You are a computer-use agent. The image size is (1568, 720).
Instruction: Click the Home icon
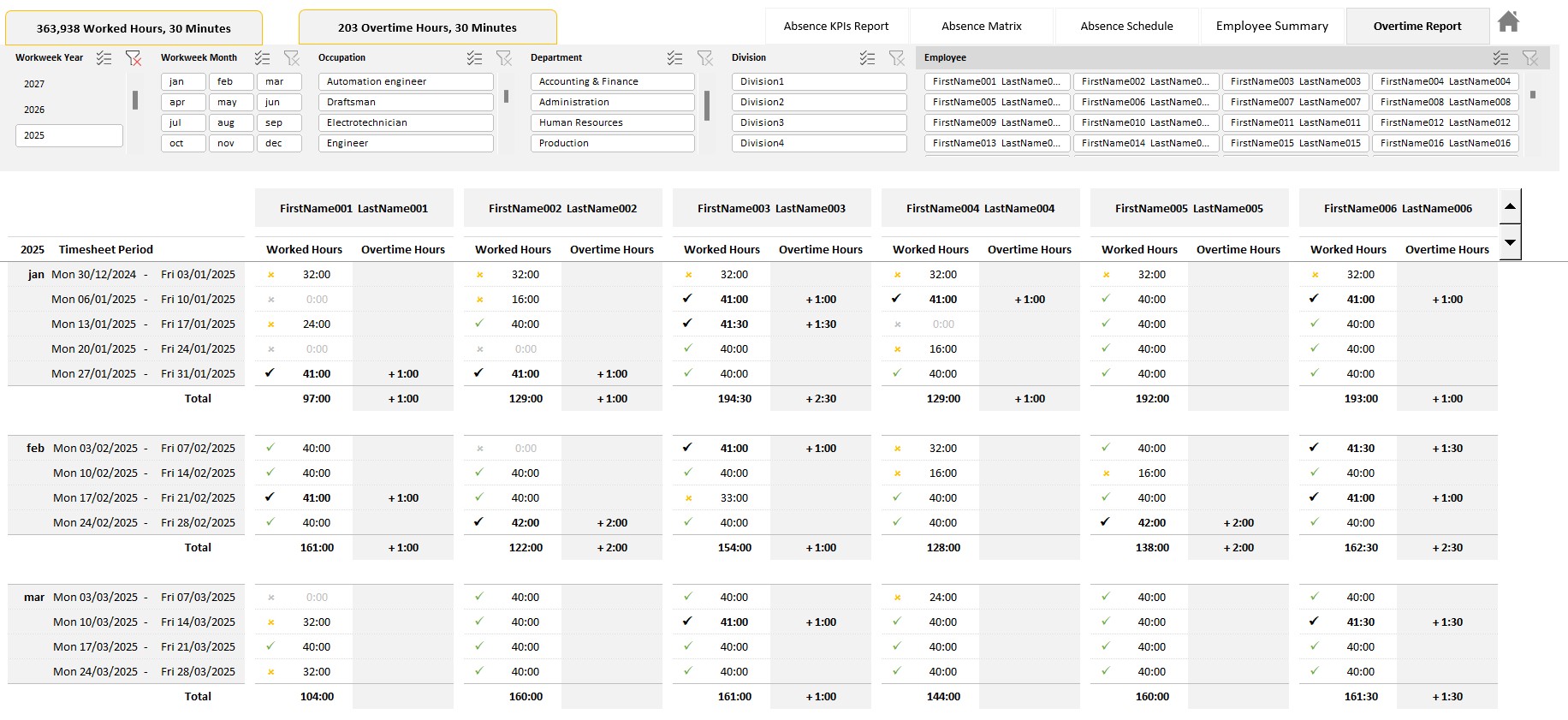tap(1508, 22)
